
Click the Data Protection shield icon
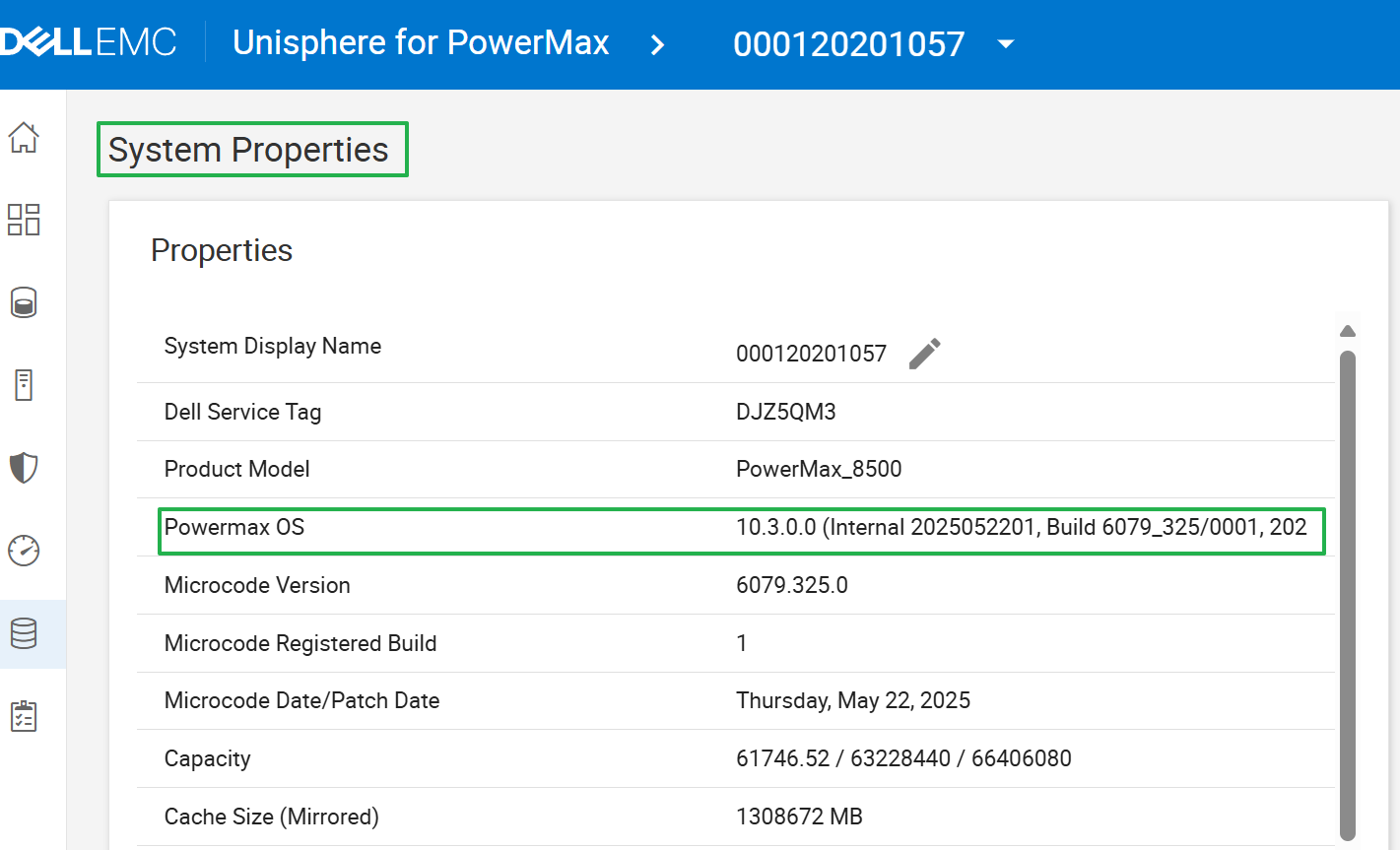[25, 467]
